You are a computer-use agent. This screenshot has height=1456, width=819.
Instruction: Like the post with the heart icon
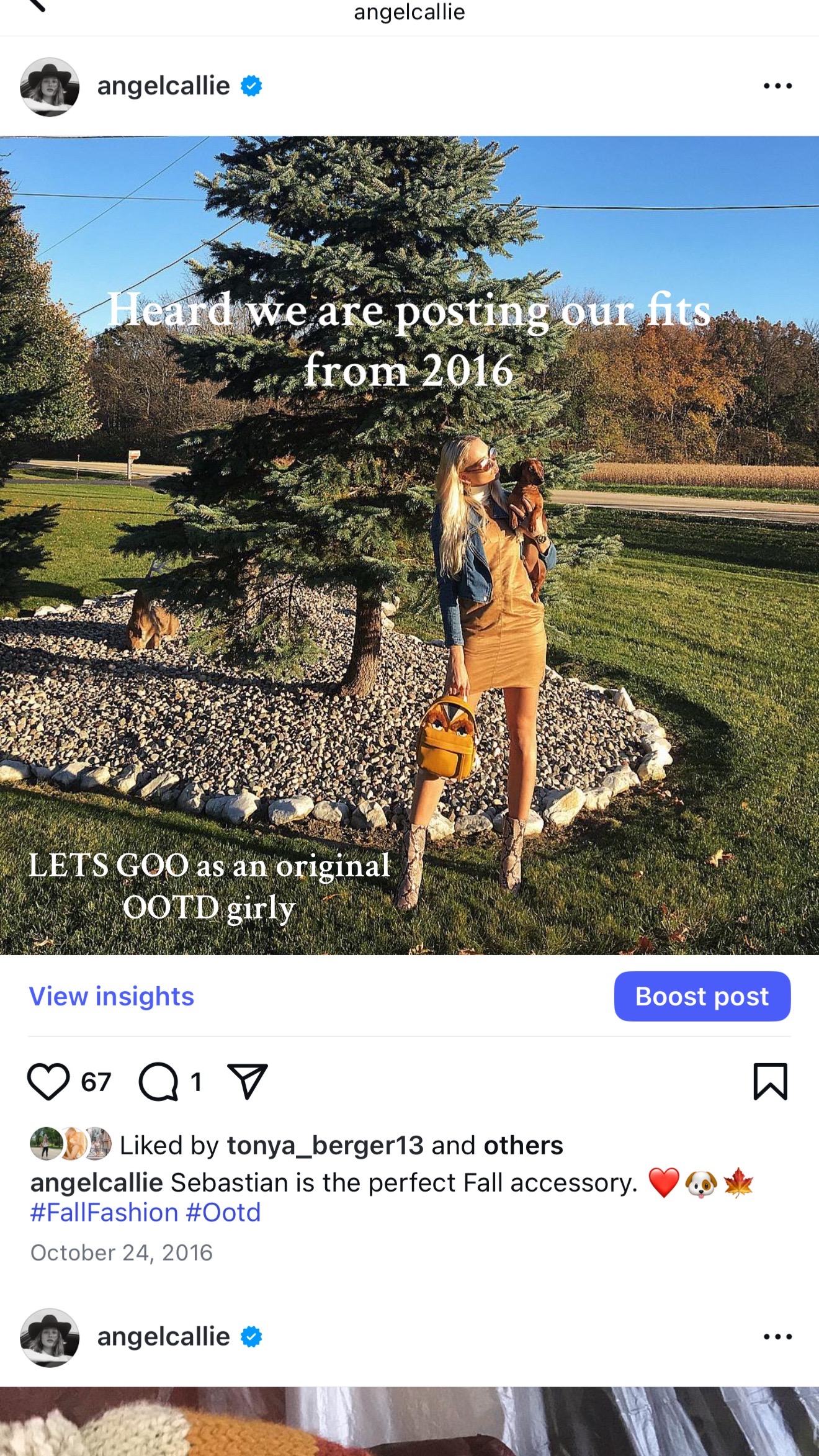click(48, 1082)
